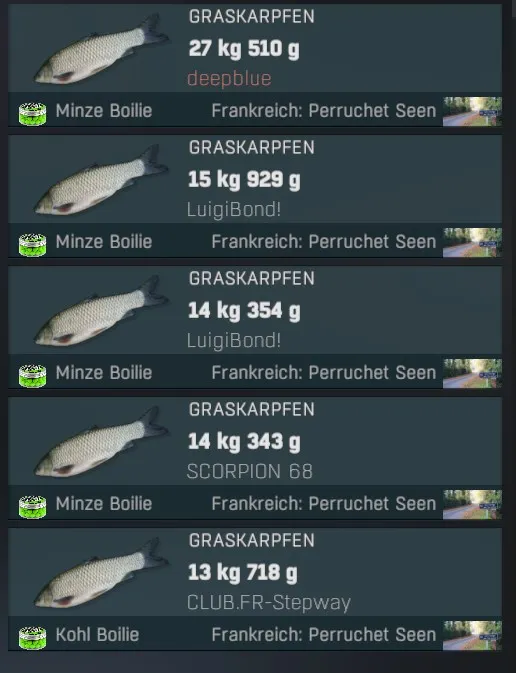The image size is (516, 673).
Task: Click player name LuiGiBond! under 15 kg 929 g
Action: pos(234,210)
